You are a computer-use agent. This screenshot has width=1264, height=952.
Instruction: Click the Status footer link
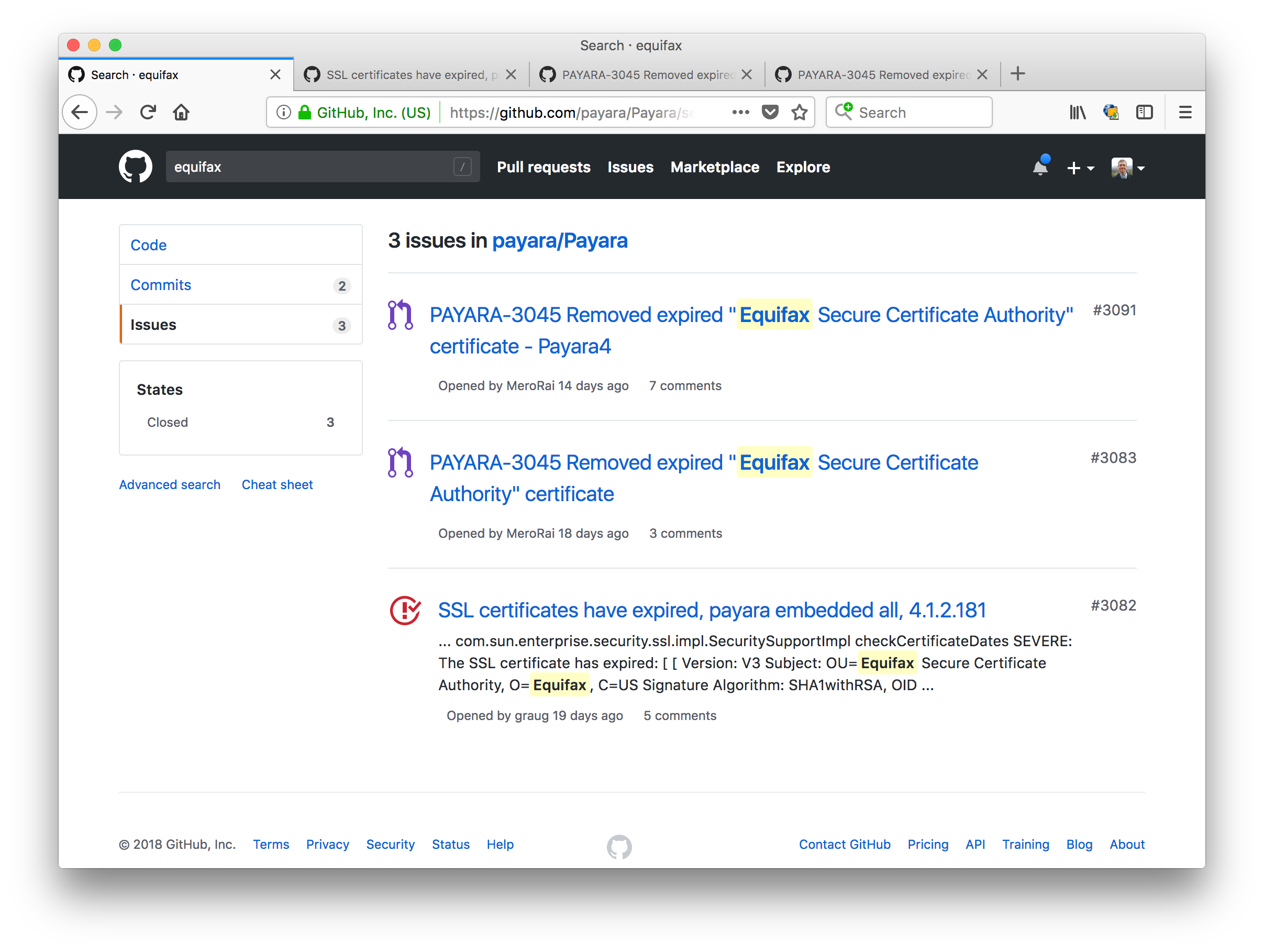tap(451, 845)
